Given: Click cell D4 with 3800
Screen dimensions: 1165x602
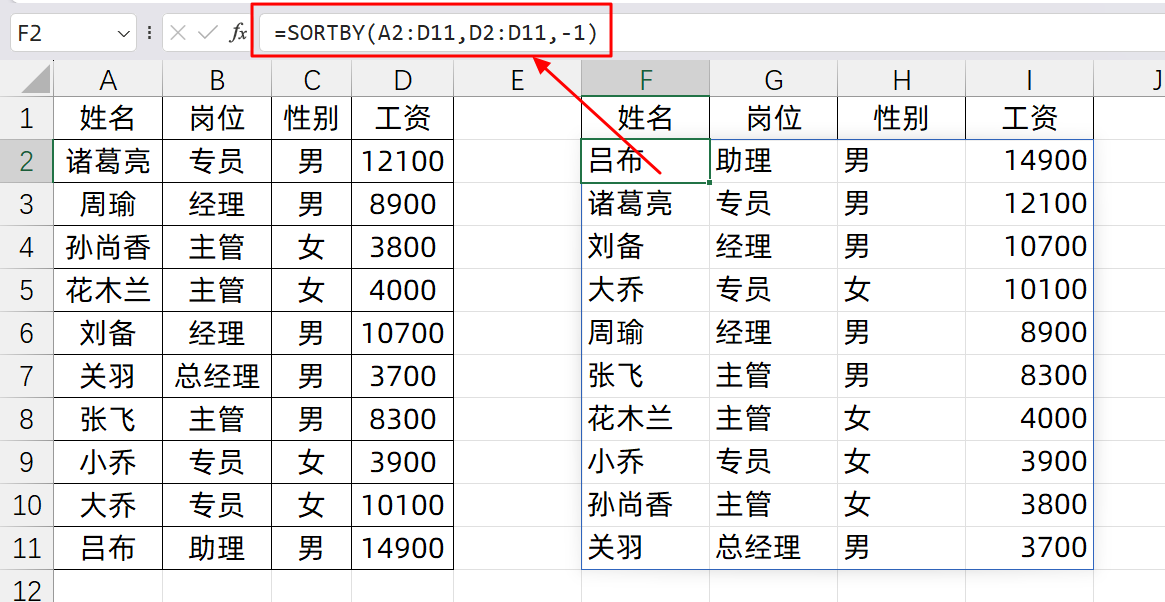Looking at the screenshot, I should click(403, 247).
